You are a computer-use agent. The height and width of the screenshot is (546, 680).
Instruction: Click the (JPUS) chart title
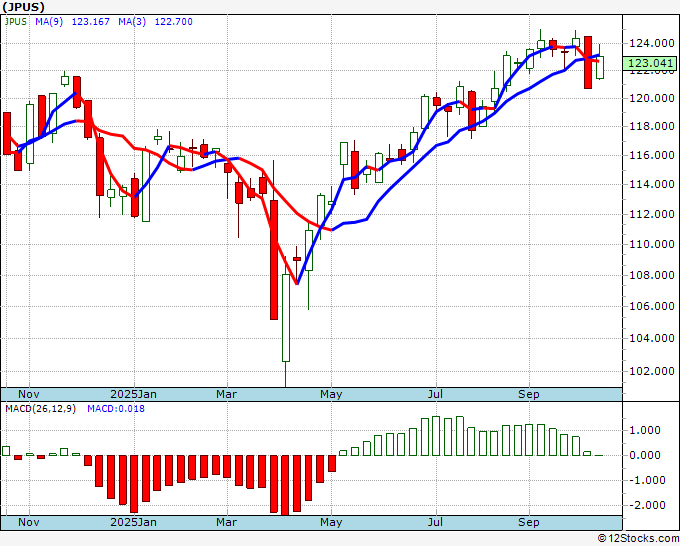(23, 7)
